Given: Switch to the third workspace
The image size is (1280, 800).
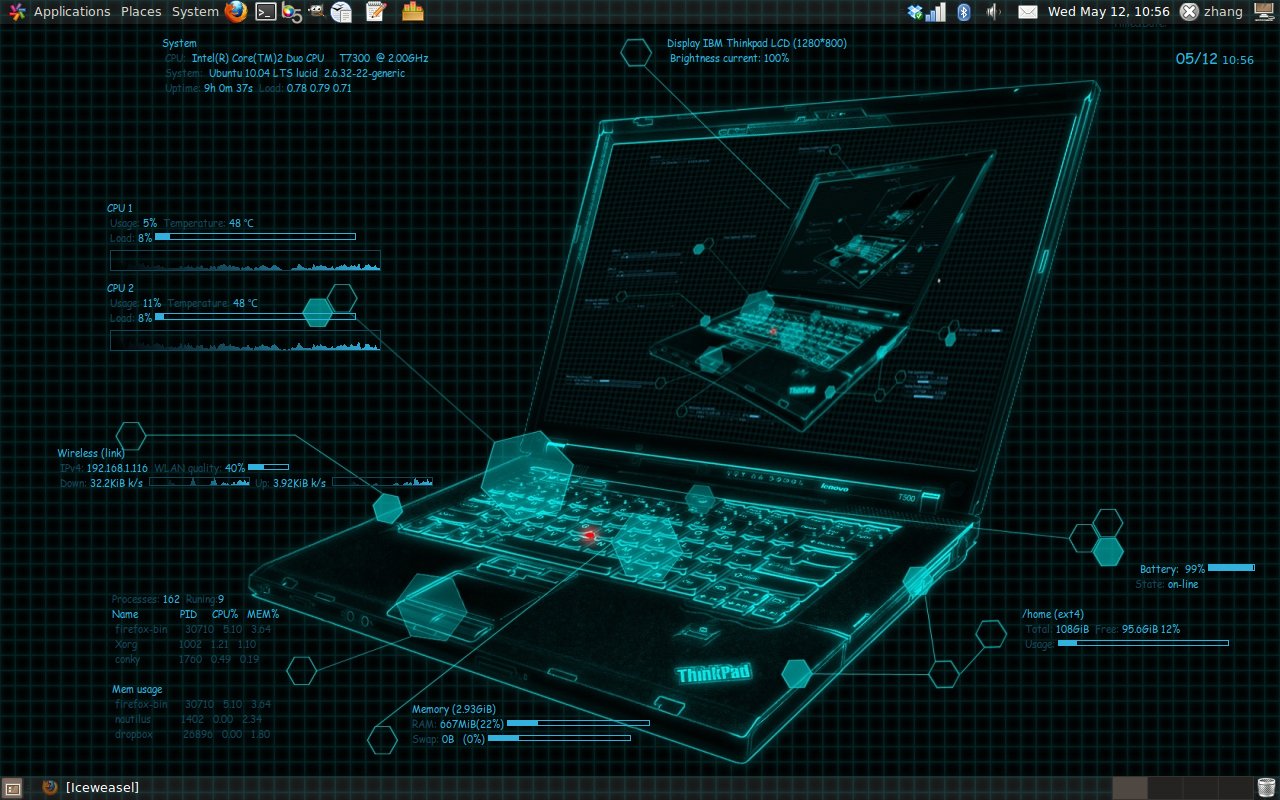Looking at the screenshot, I should point(1199,788).
